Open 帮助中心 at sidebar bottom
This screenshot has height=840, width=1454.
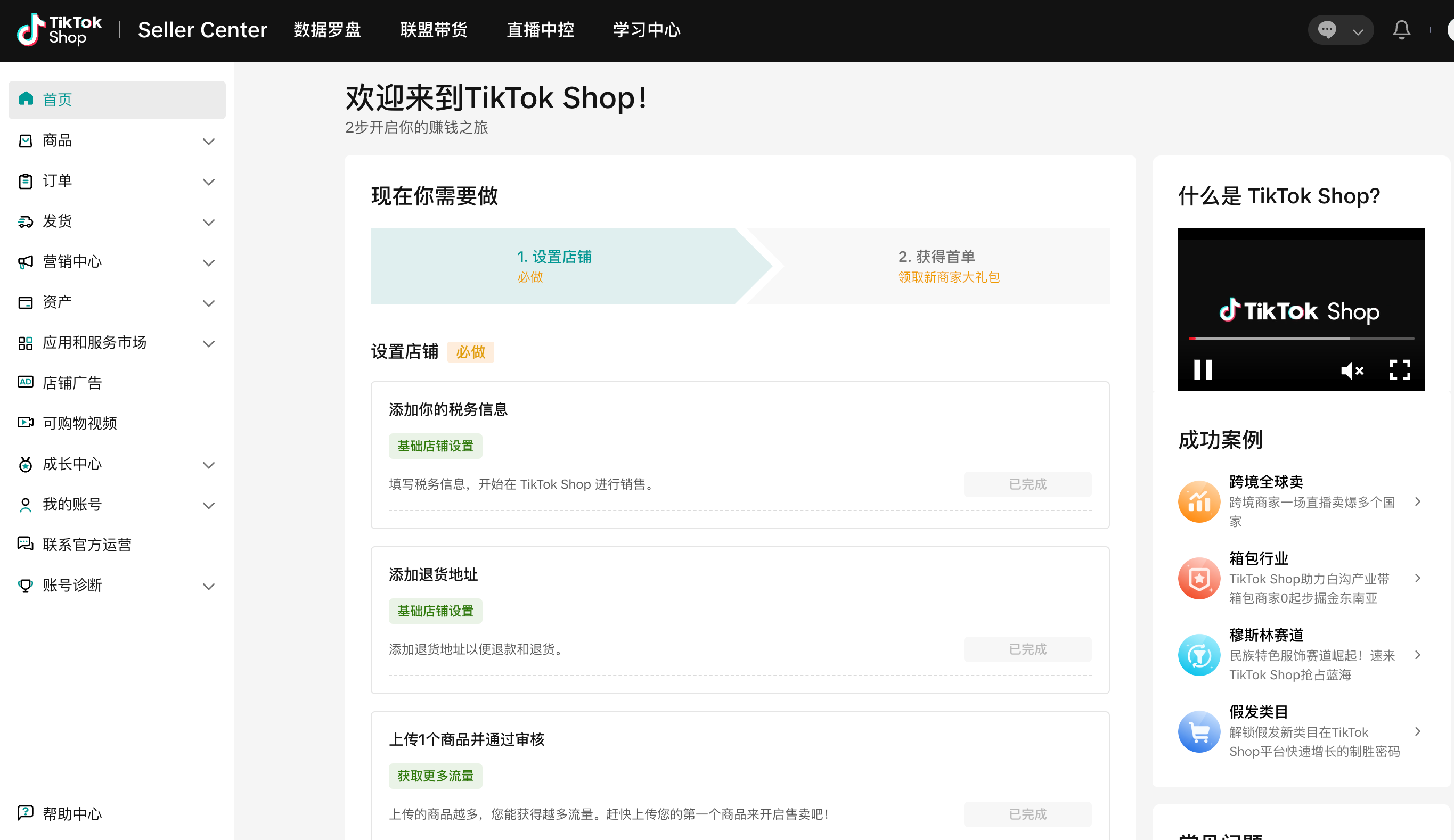coord(72,813)
